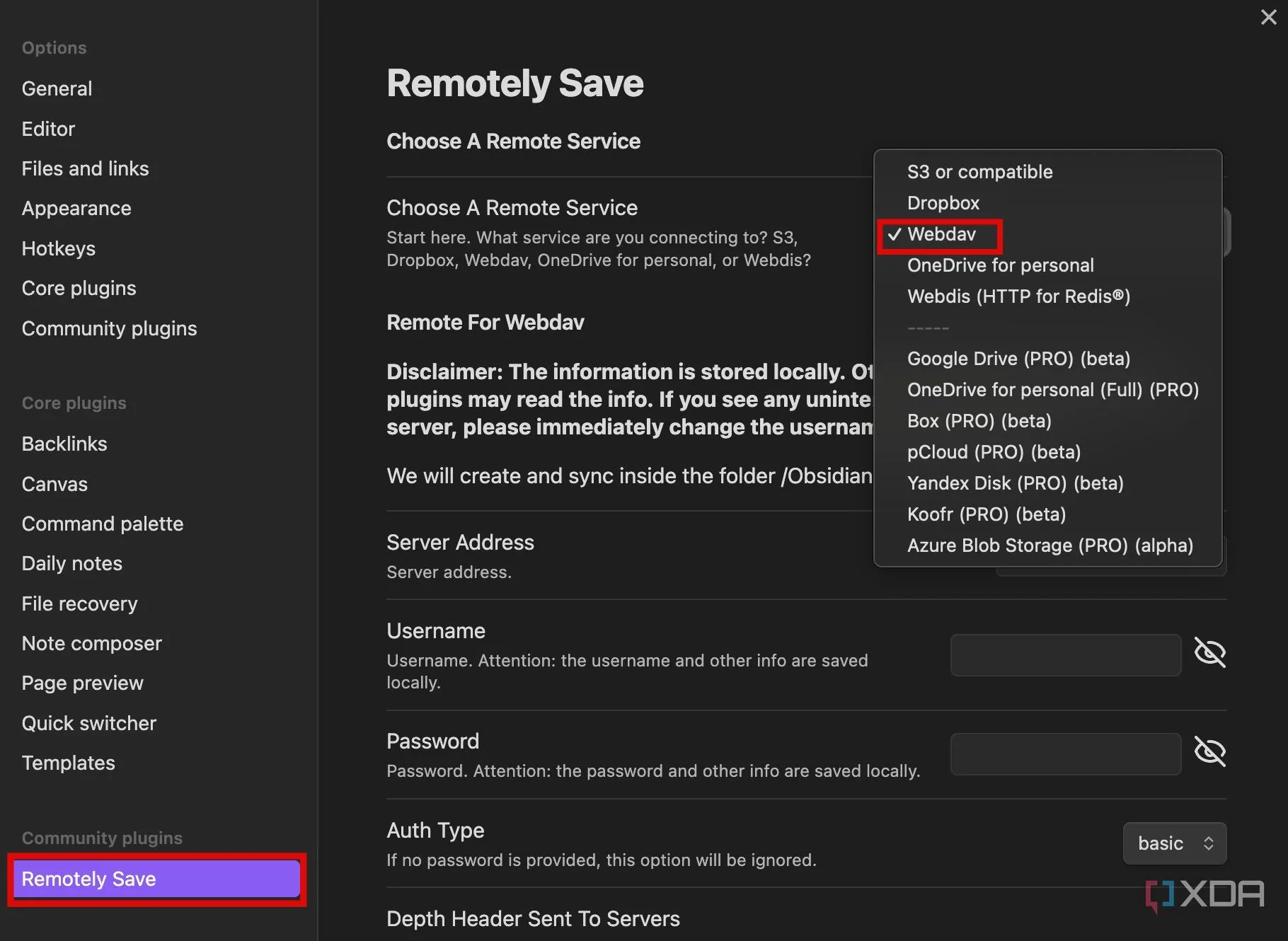
Task: Go to Files and links settings
Action: point(85,168)
